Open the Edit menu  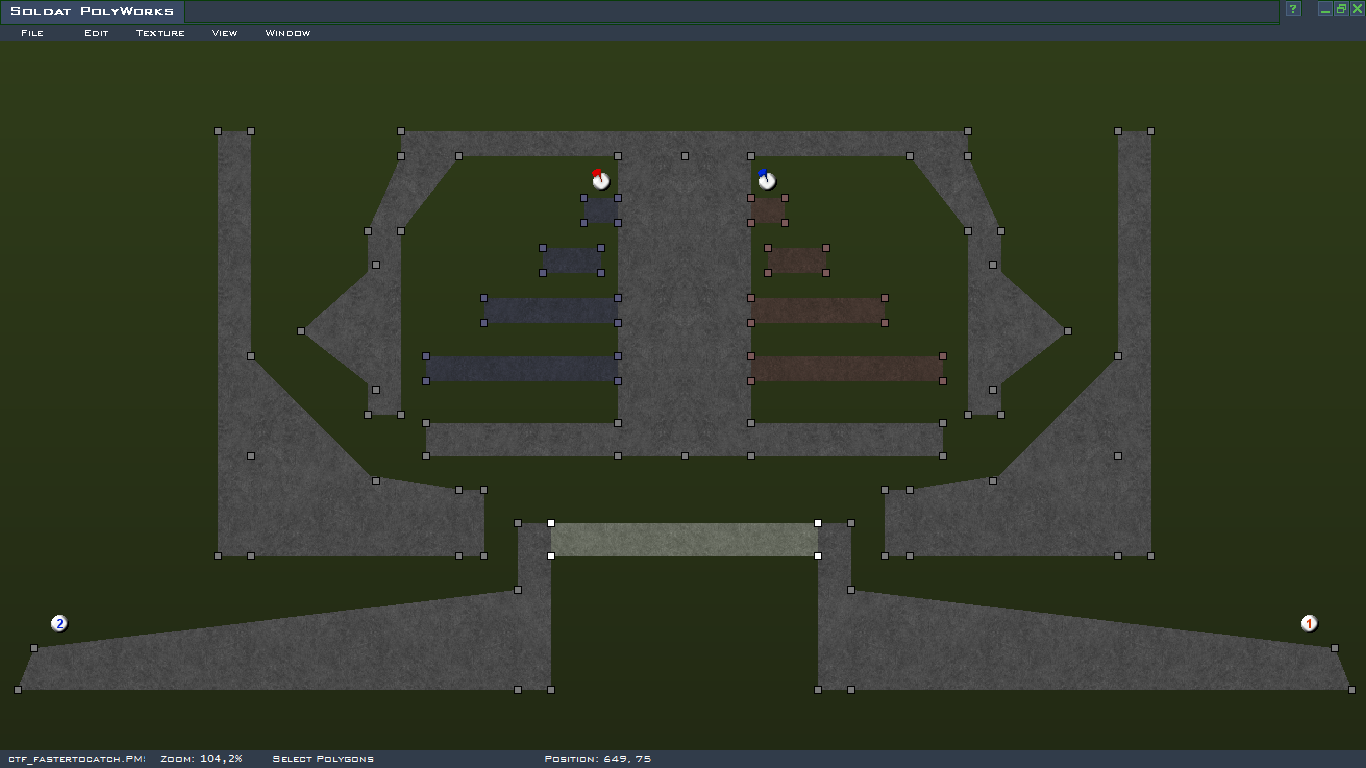click(x=96, y=33)
